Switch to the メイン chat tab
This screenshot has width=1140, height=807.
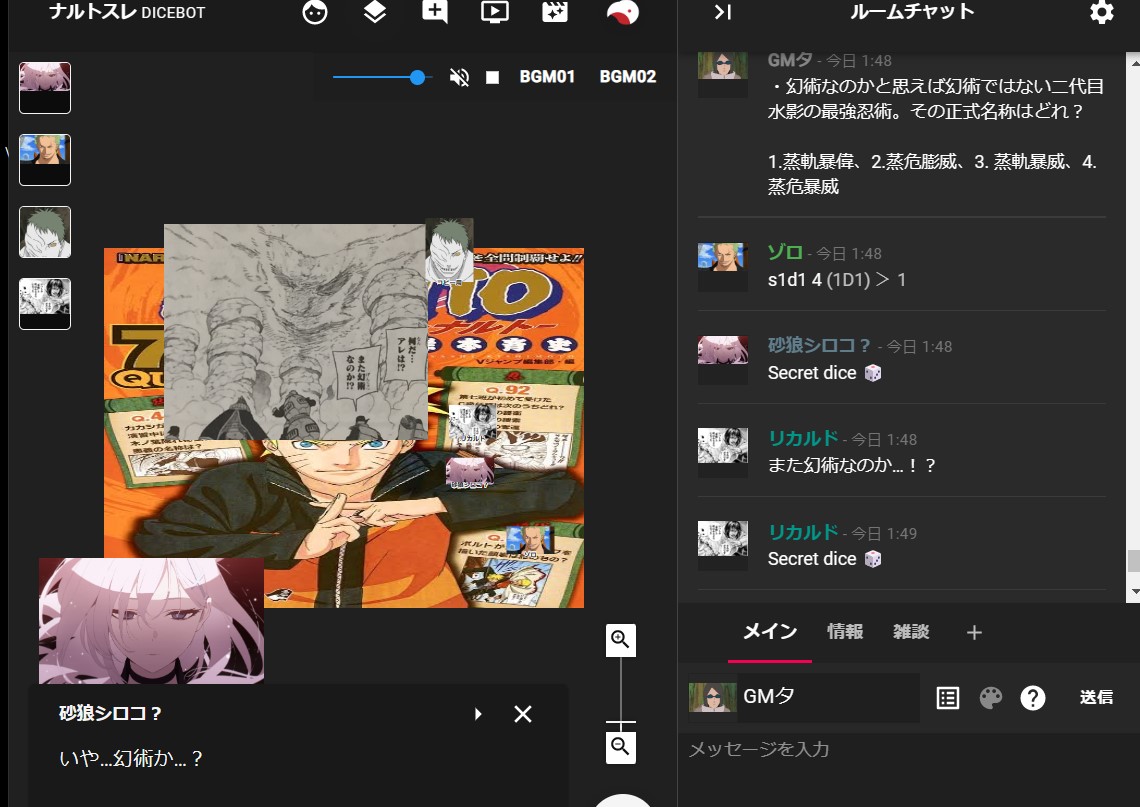click(x=769, y=632)
